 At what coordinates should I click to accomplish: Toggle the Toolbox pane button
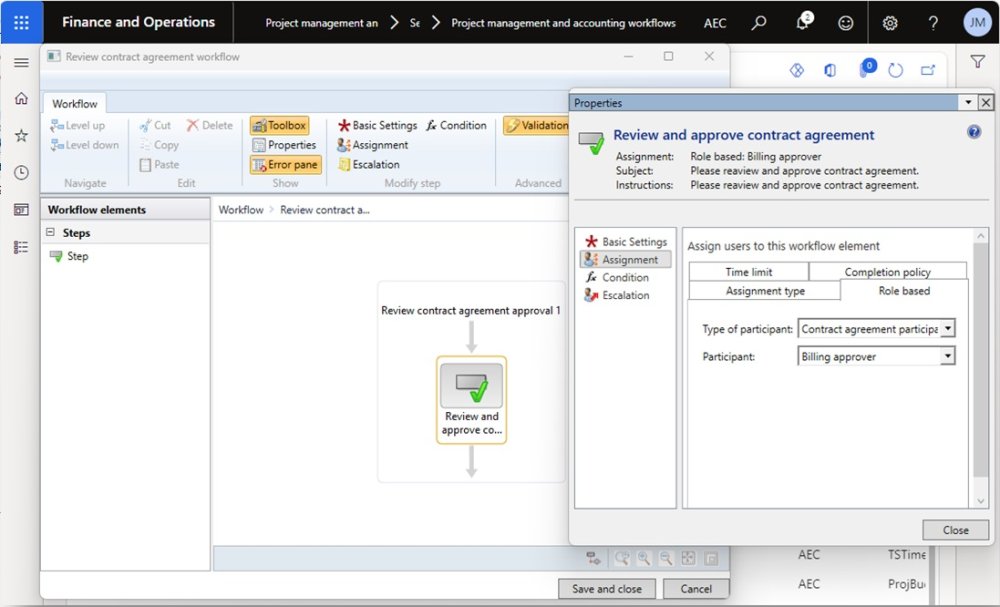[x=279, y=126]
